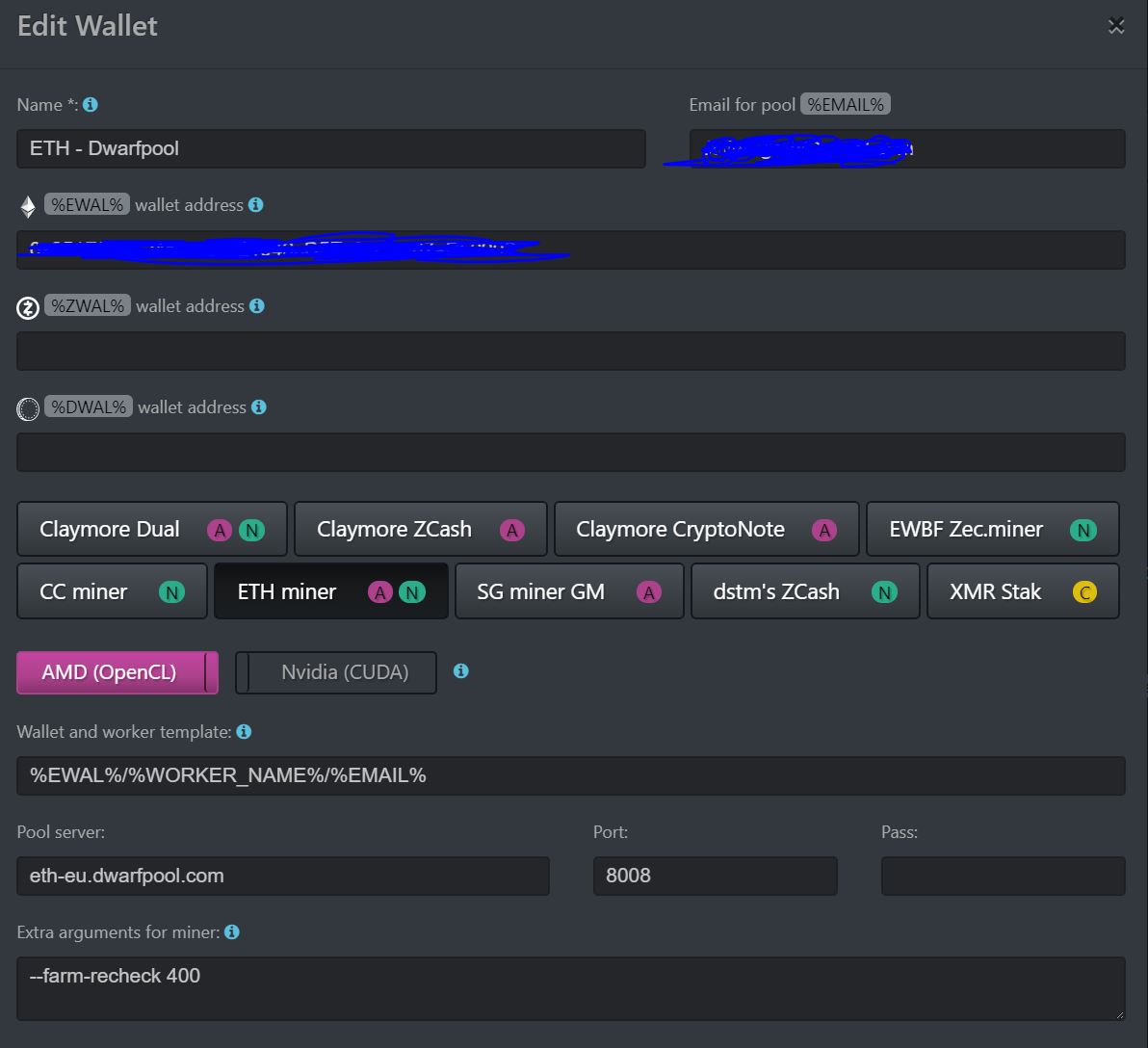This screenshot has width=1148, height=1048.
Task: Enable the AMD (OpenCL) toggle
Action: [x=117, y=672]
